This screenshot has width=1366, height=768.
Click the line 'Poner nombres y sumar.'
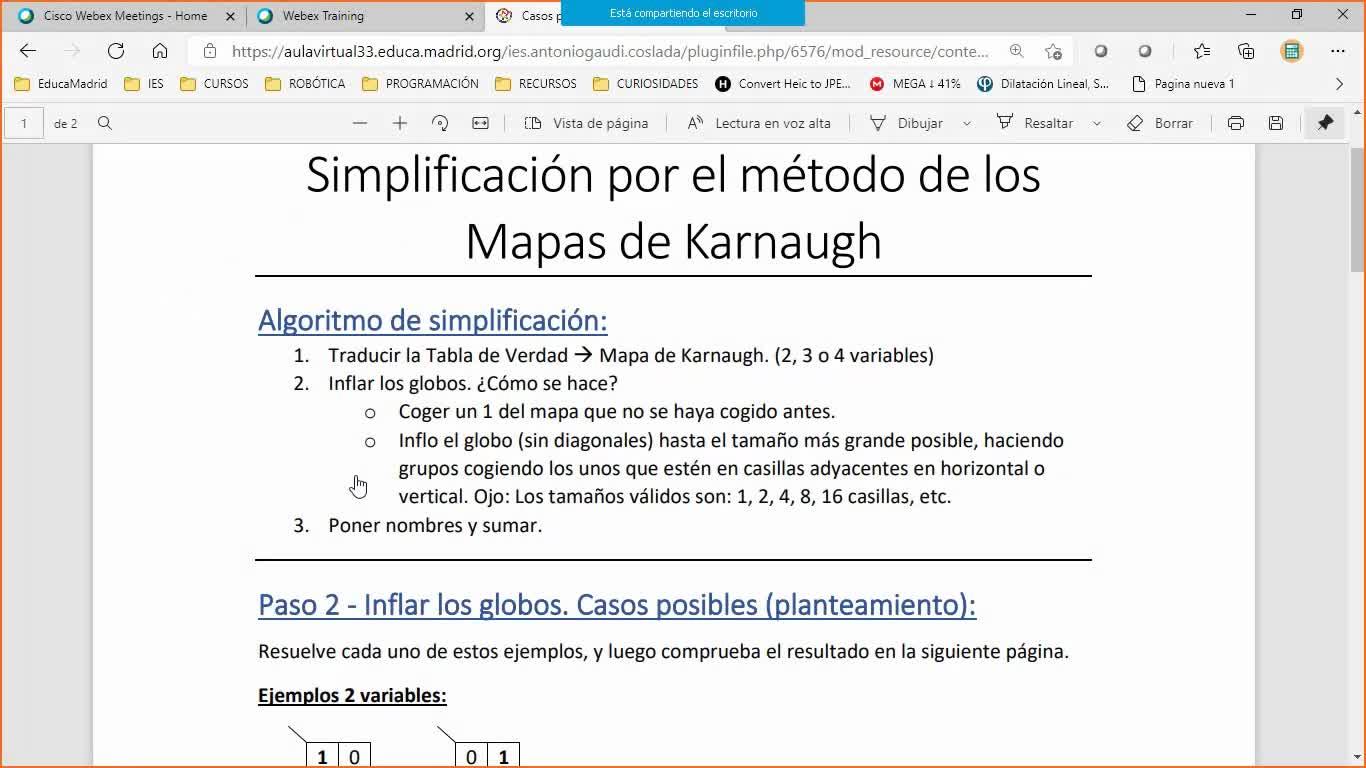point(435,525)
